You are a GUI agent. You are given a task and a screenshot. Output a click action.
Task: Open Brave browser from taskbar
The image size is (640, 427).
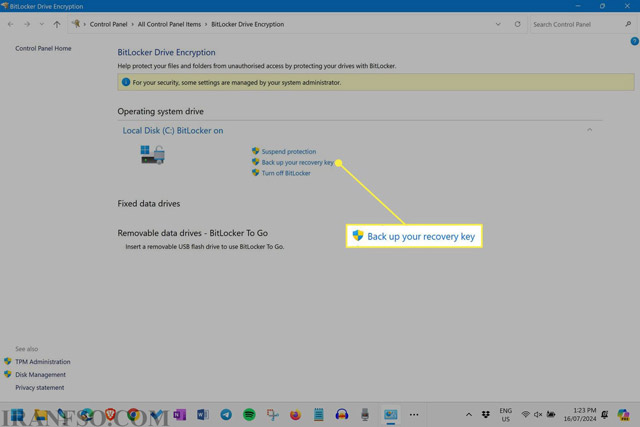110,415
